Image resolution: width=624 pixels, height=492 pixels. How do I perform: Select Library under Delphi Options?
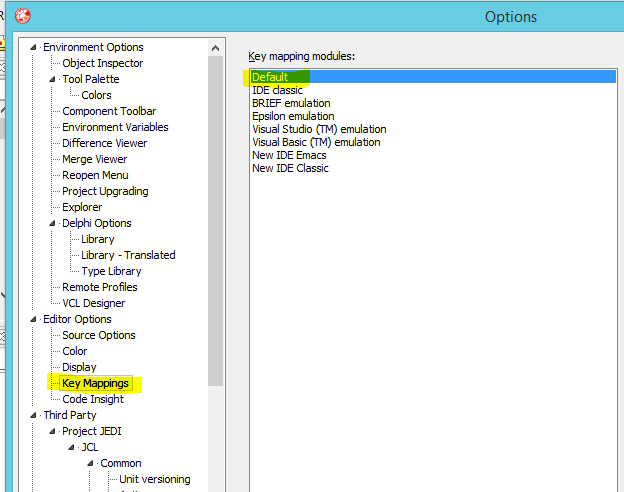coord(98,239)
